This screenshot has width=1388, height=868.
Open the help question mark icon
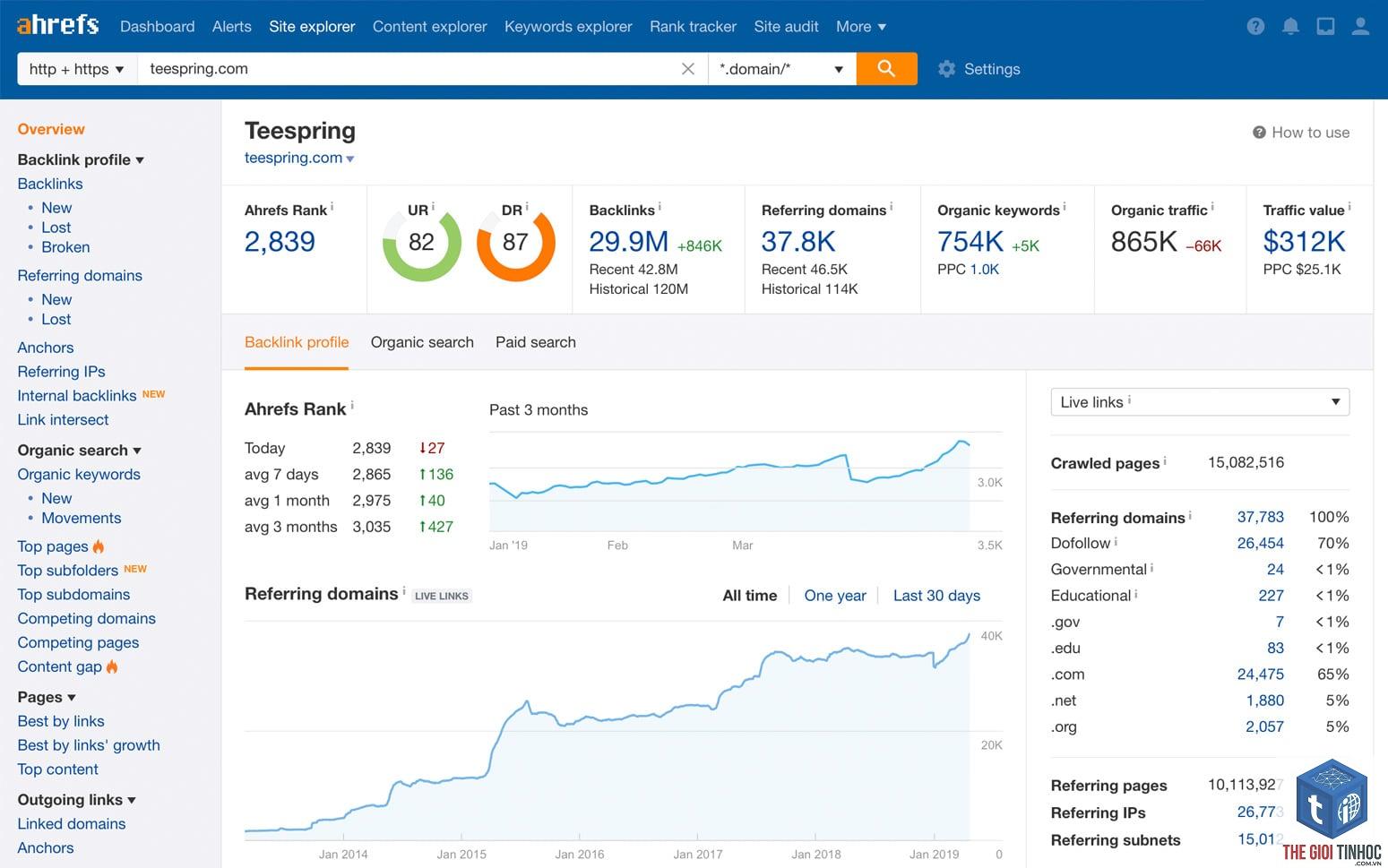(x=1255, y=26)
